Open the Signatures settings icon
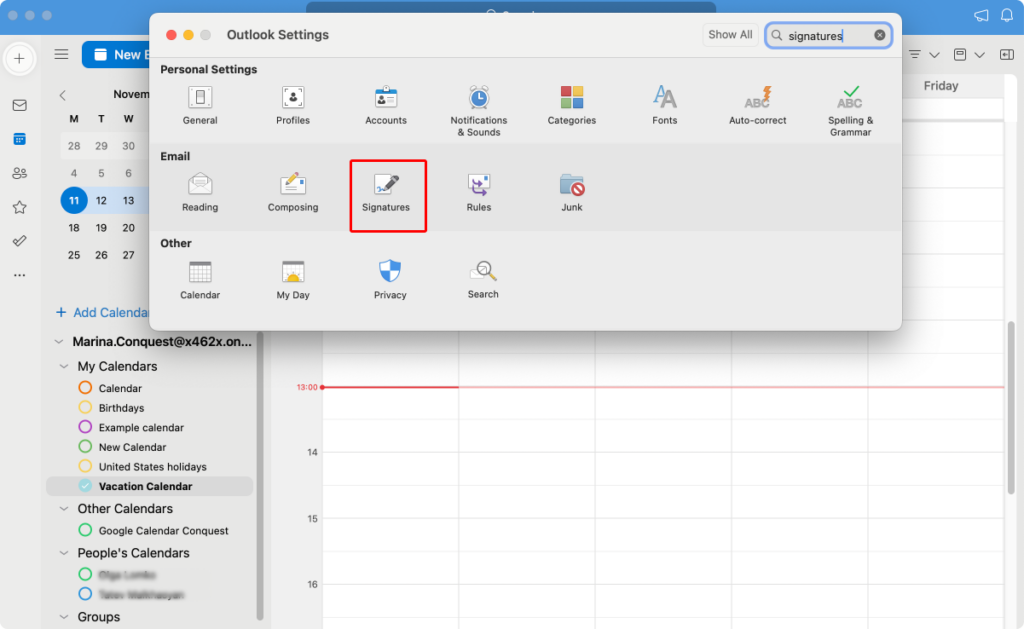The width and height of the screenshot is (1024, 629). click(386, 185)
